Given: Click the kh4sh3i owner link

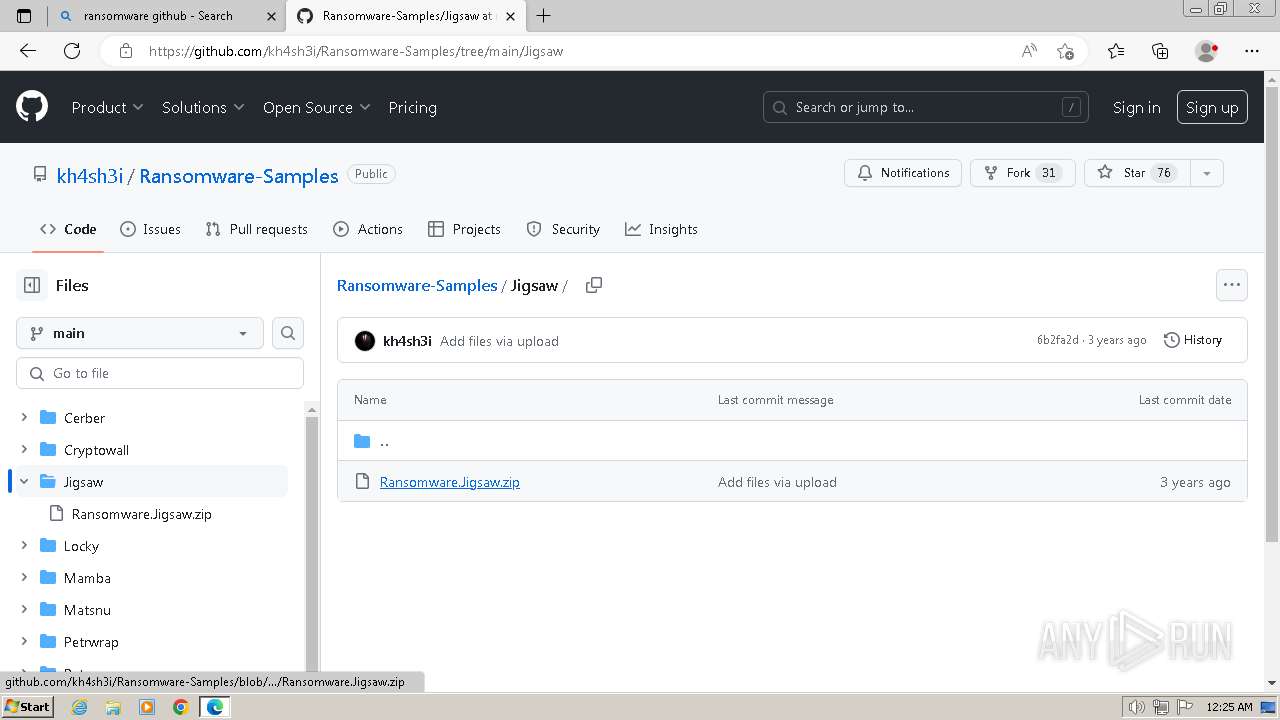Looking at the screenshot, I should (90, 176).
